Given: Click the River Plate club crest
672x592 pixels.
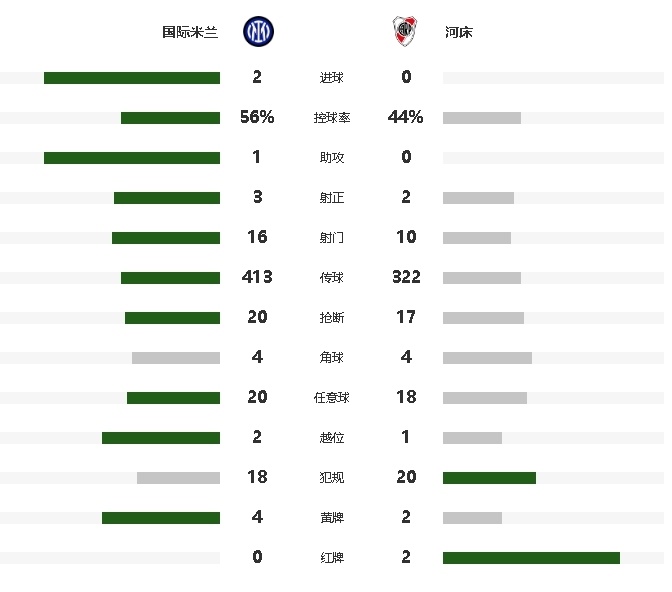Looking at the screenshot, I should coord(405,31).
